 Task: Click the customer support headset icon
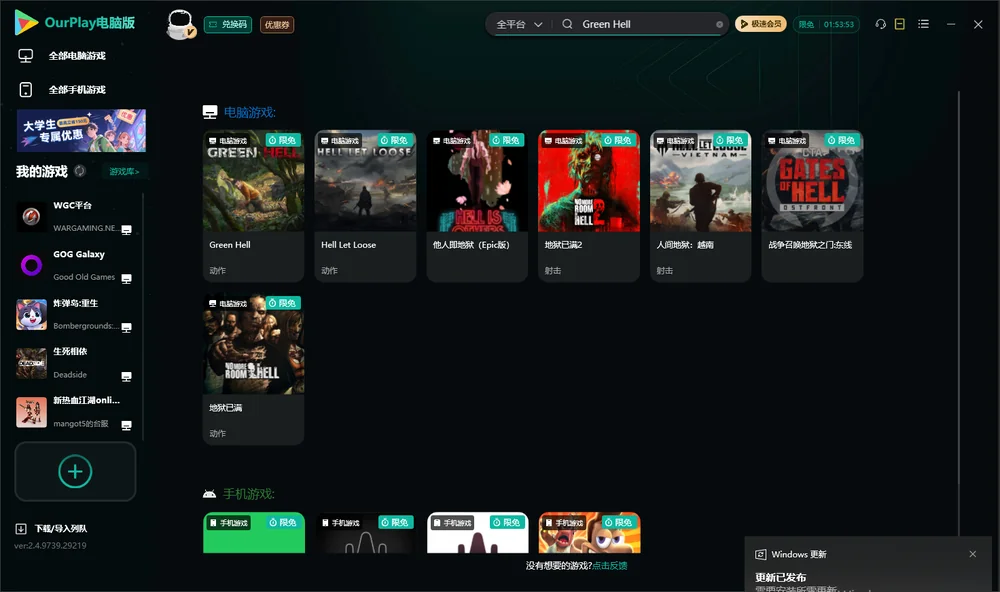[x=881, y=24]
